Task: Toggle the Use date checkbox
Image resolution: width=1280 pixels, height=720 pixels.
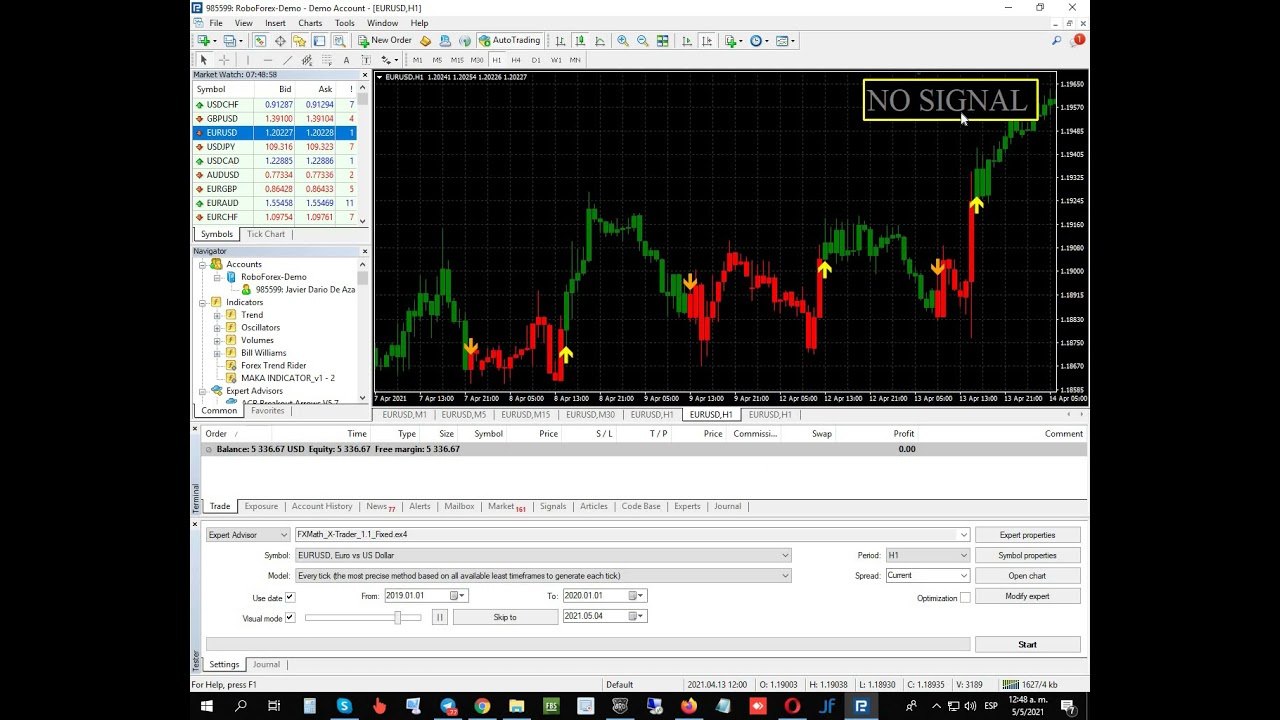Action: point(290,597)
